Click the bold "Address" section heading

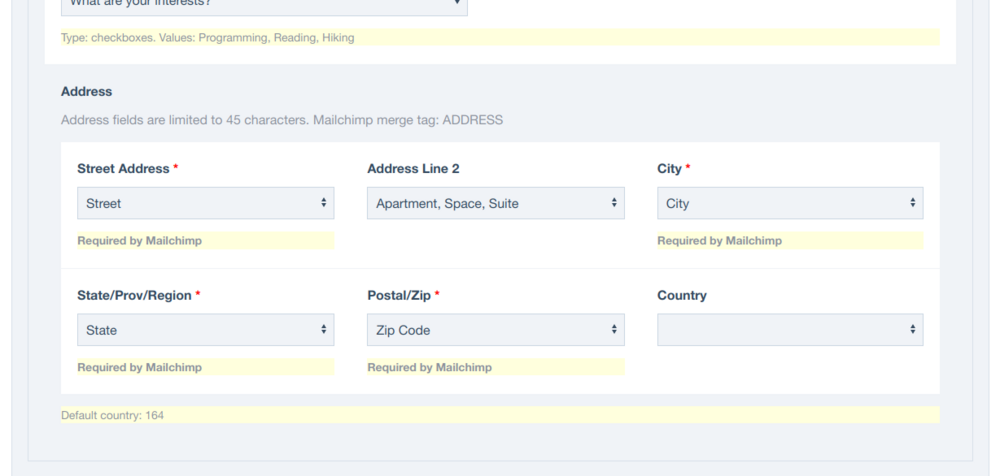[x=86, y=91]
